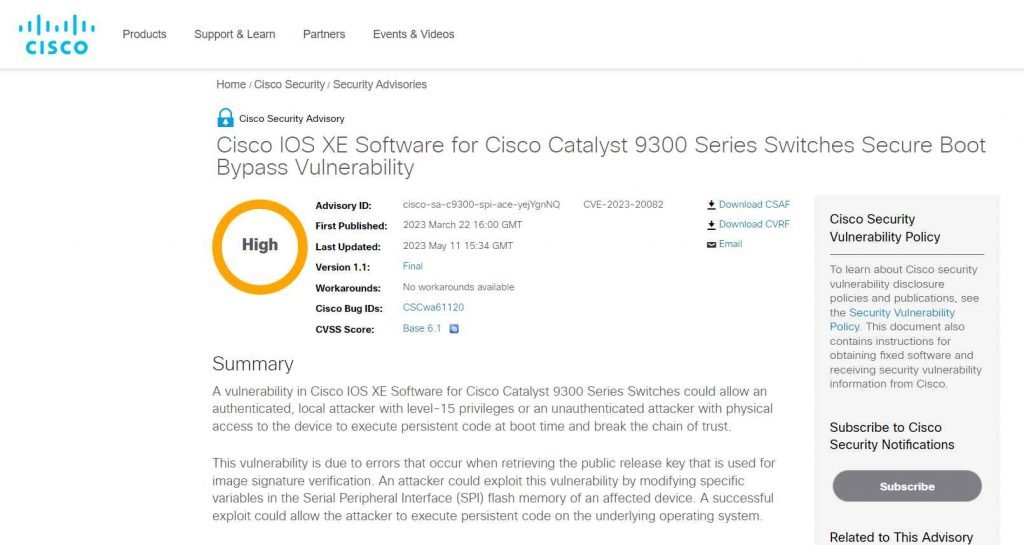Navigate to Security Advisories breadcrumb
This screenshot has height=545, width=1024.
click(380, 85)
